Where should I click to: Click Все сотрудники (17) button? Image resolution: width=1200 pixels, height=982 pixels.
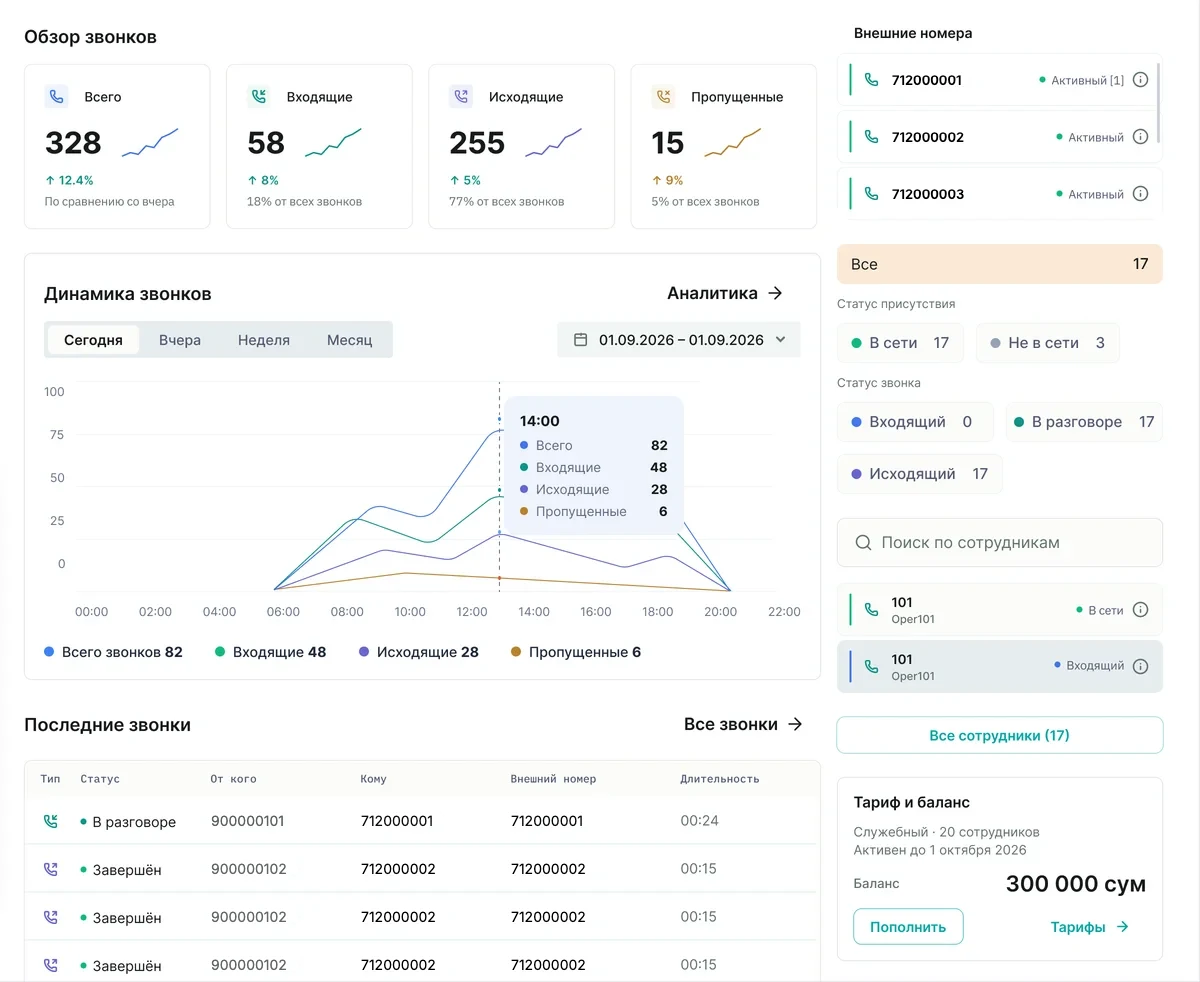(1000, 735)
